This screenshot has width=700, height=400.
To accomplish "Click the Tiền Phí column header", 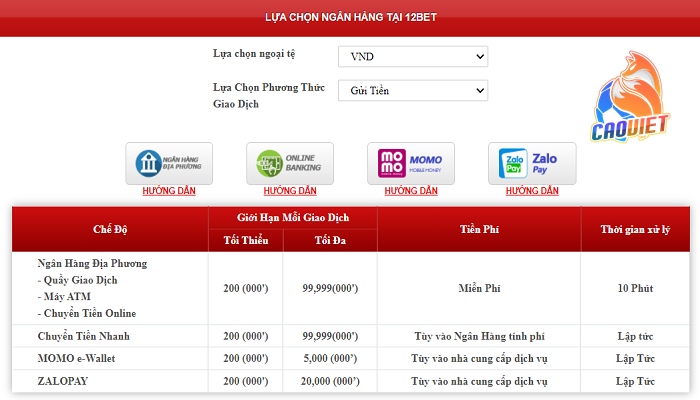I will pyautogui.click(x=479, y=229).
